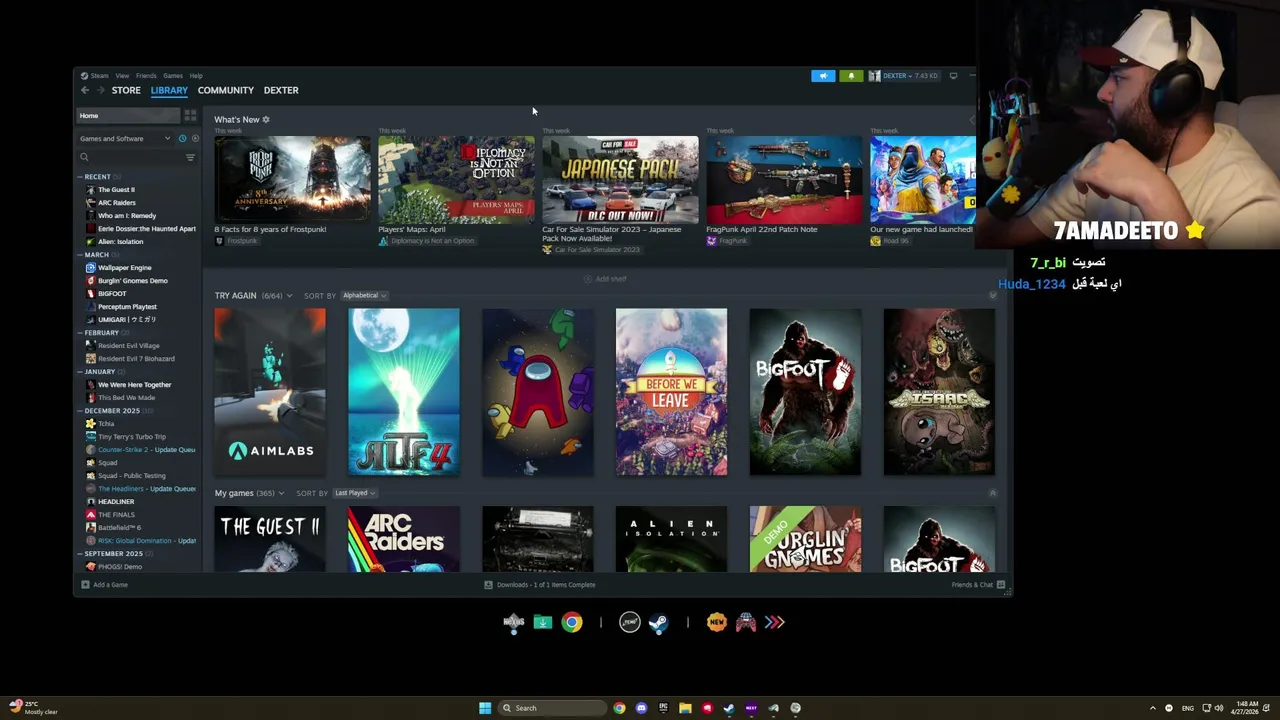Viewport: 1280px width, 720px height.
Task: Open the Aimlabs game cover
Action: [x=270, y=391]
